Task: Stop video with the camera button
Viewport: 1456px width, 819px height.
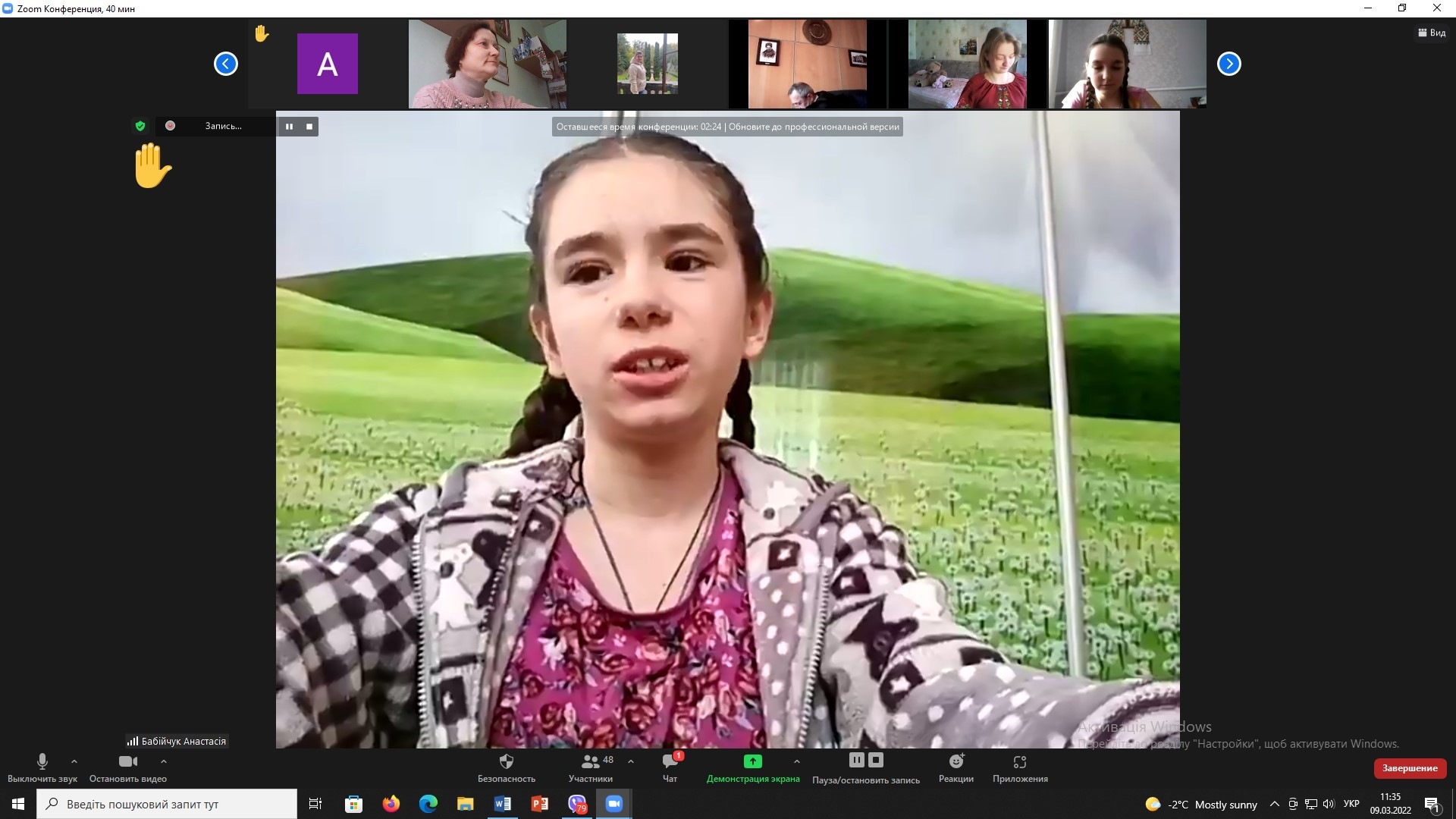Action: (128, 761)
